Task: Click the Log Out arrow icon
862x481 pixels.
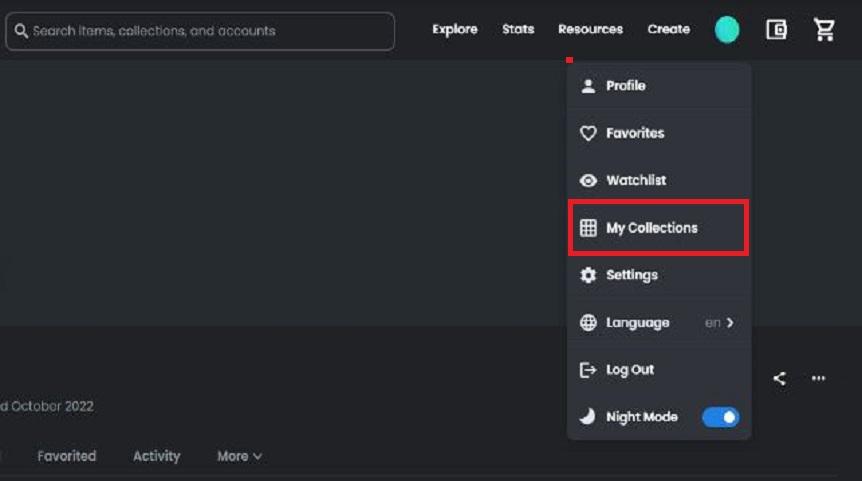Action: pos(588,370)
